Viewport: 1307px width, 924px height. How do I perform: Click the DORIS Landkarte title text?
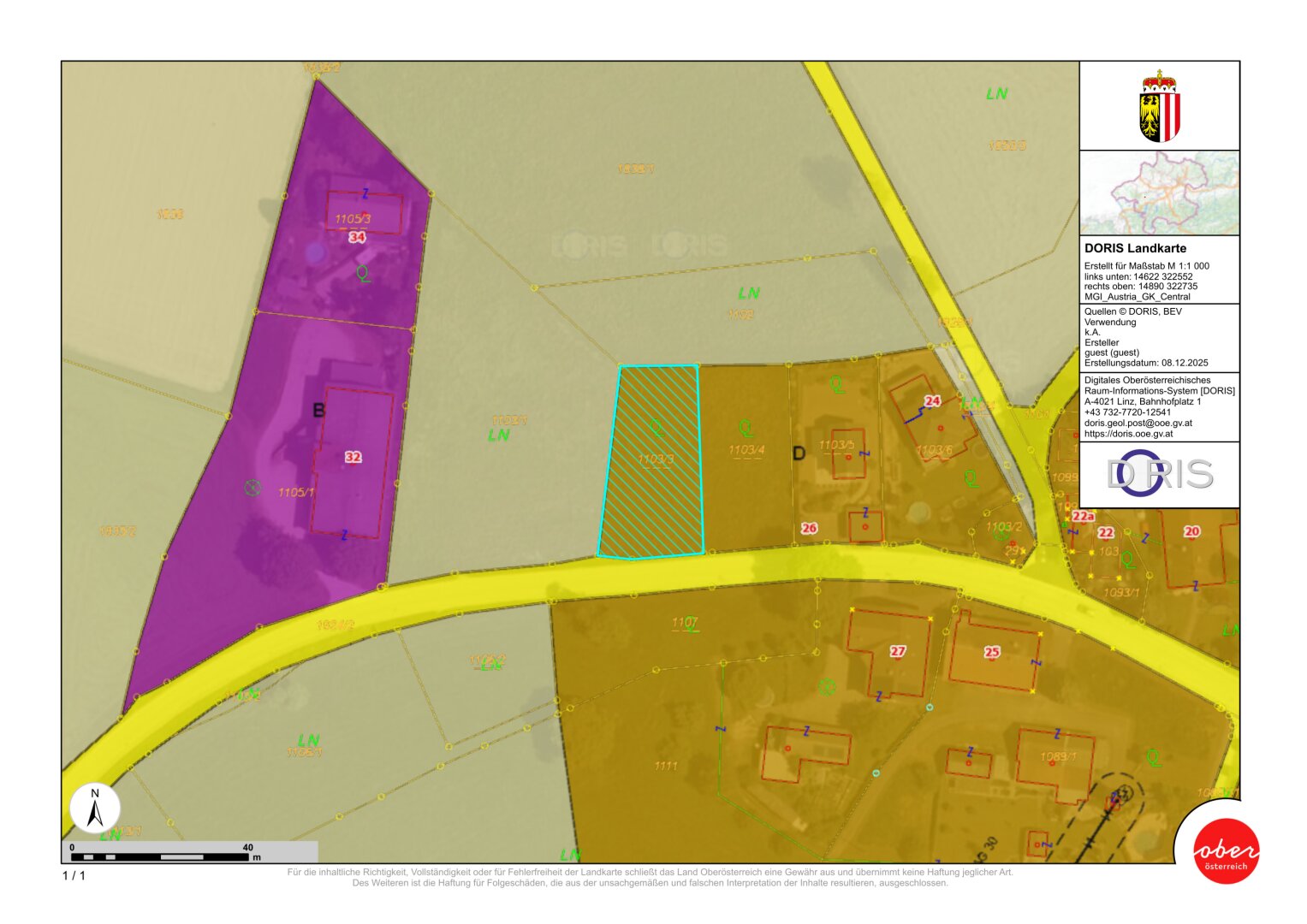pos(1135,248)
